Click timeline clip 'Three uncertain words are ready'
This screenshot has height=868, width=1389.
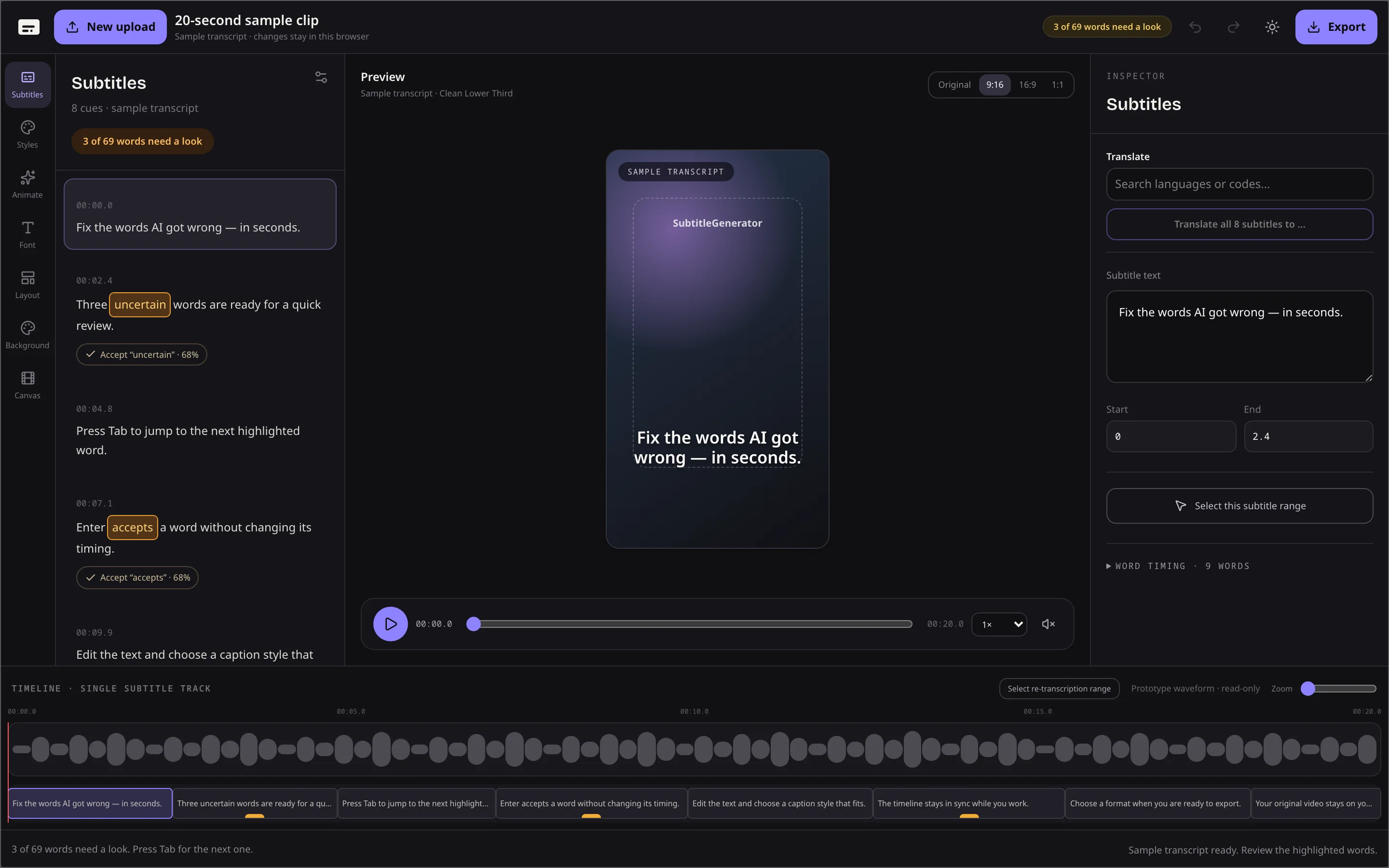coord(255,804)
